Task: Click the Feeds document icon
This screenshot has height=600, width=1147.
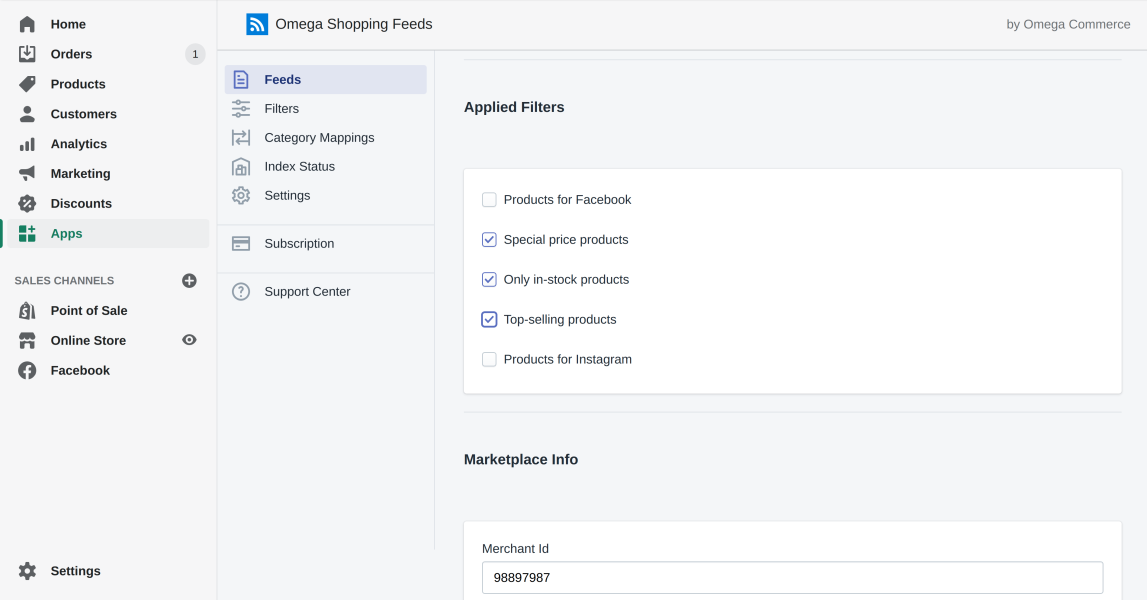Action: 241,80
